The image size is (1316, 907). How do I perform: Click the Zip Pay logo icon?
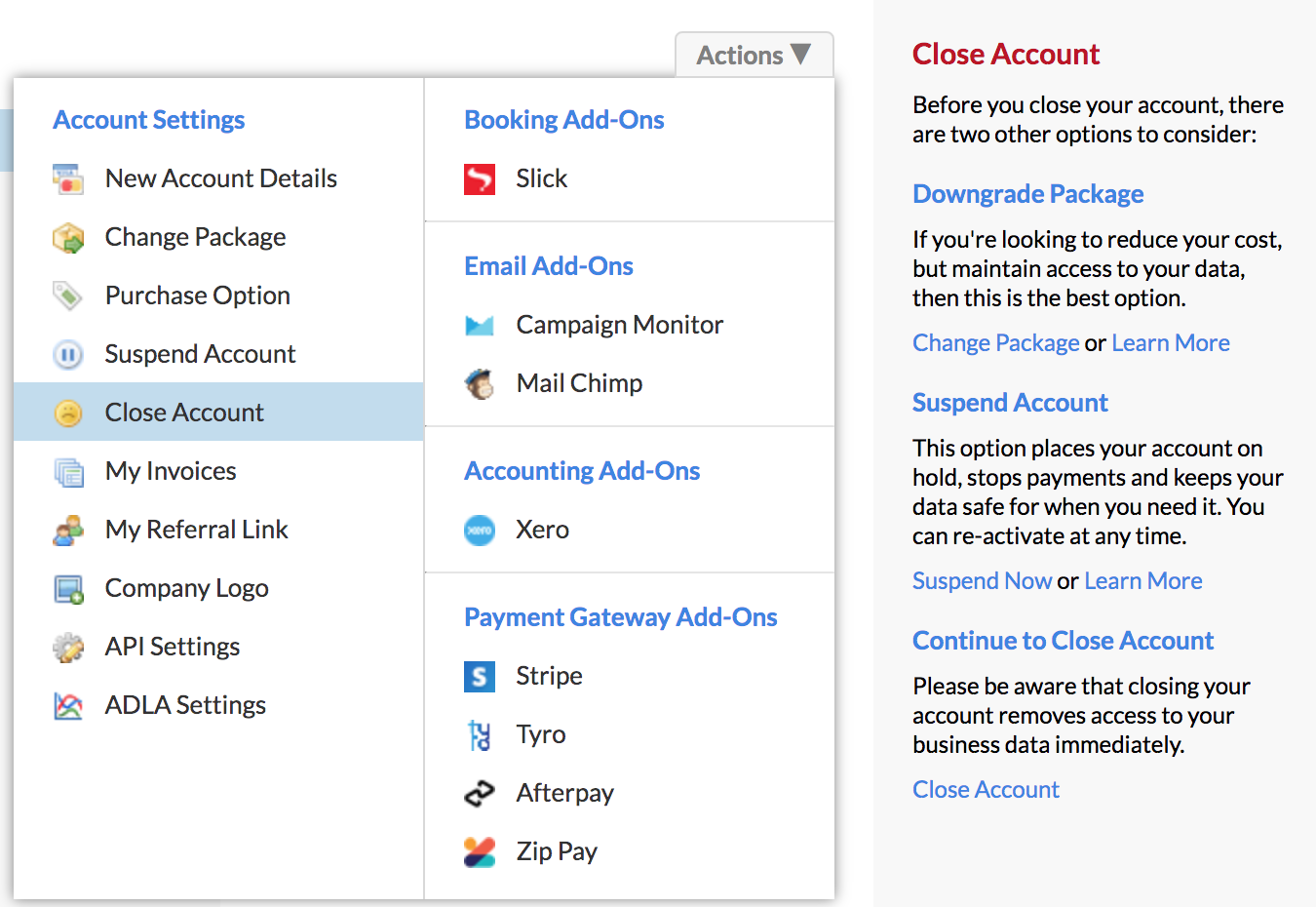480,851
